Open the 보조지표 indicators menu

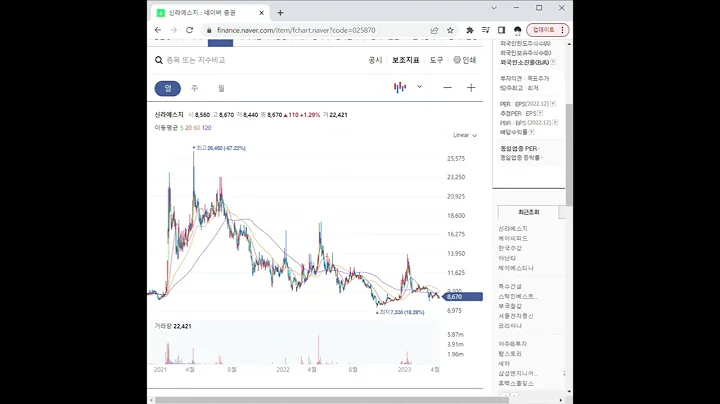click(405, 60)
